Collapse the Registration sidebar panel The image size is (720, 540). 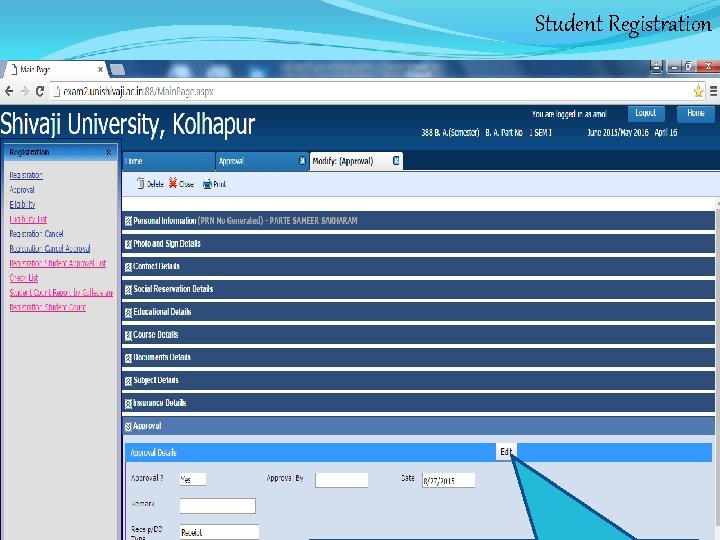(109, 152)
